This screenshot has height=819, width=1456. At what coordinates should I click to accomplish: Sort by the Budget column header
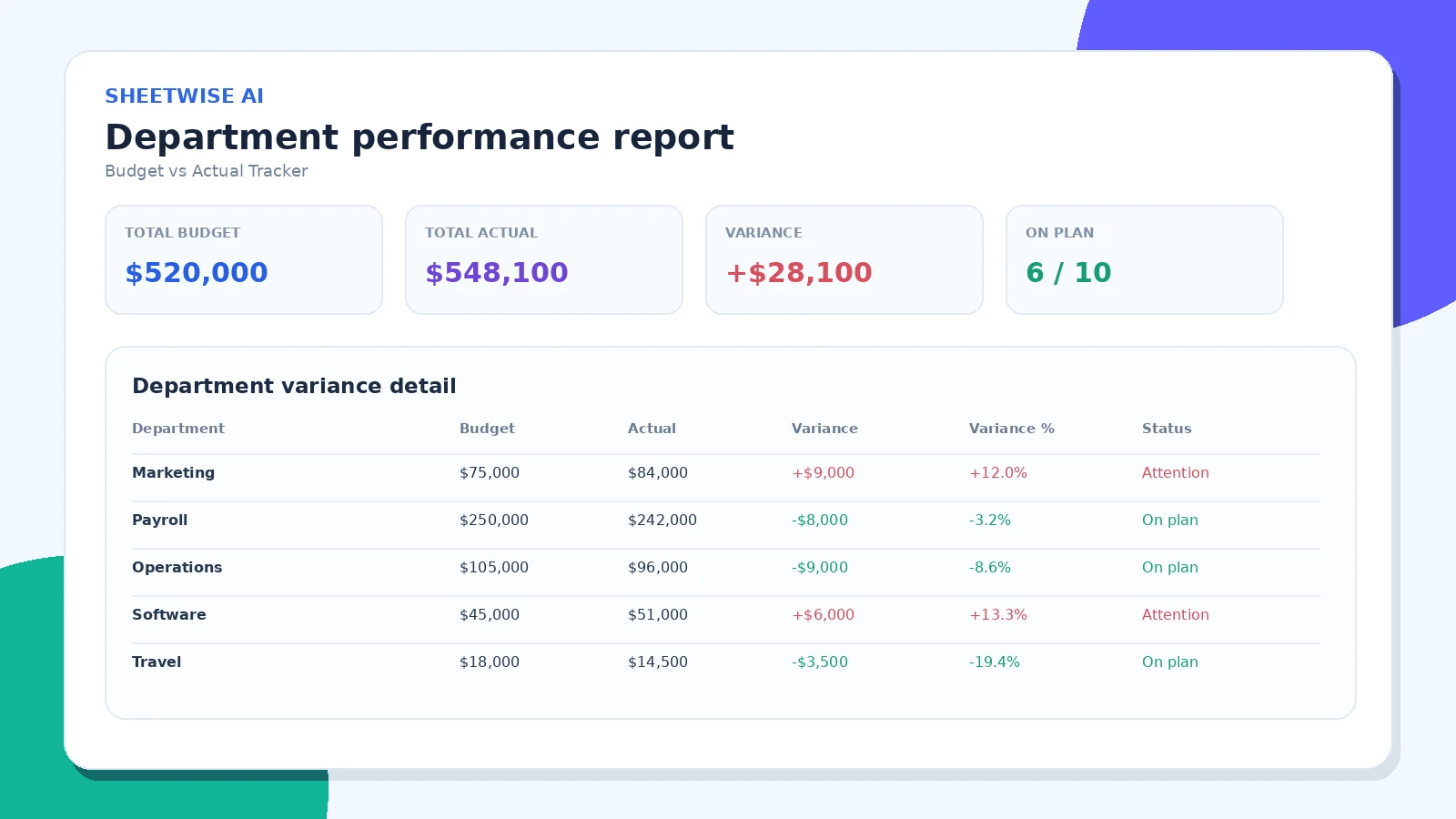click(x=487, y=429)
